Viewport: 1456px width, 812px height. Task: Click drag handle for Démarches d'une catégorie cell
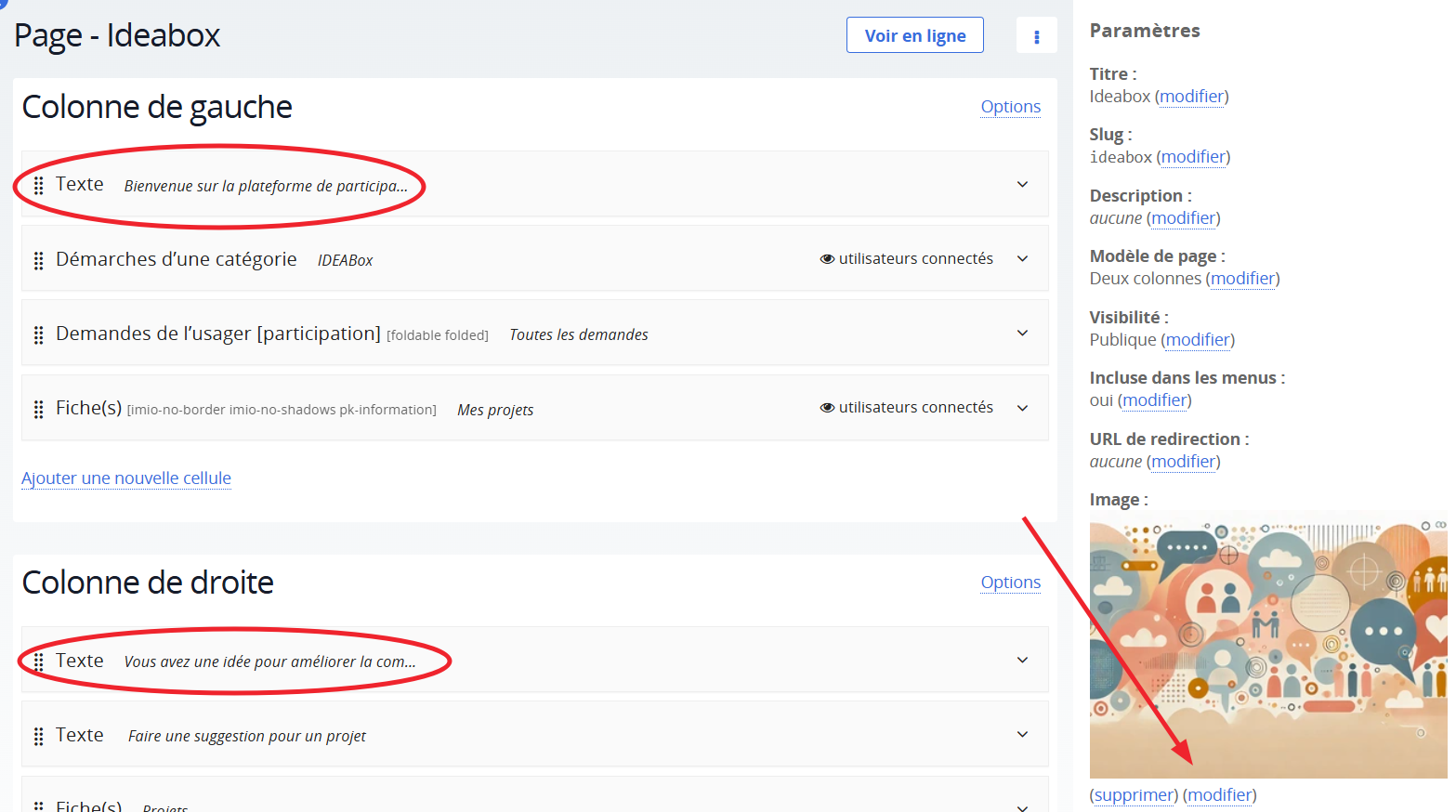(x=38, y=260)
